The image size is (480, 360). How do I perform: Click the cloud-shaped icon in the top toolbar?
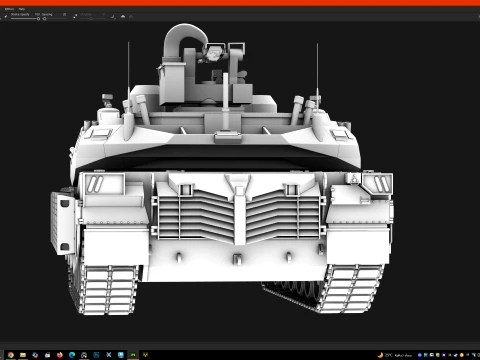(x=123, y=16)
